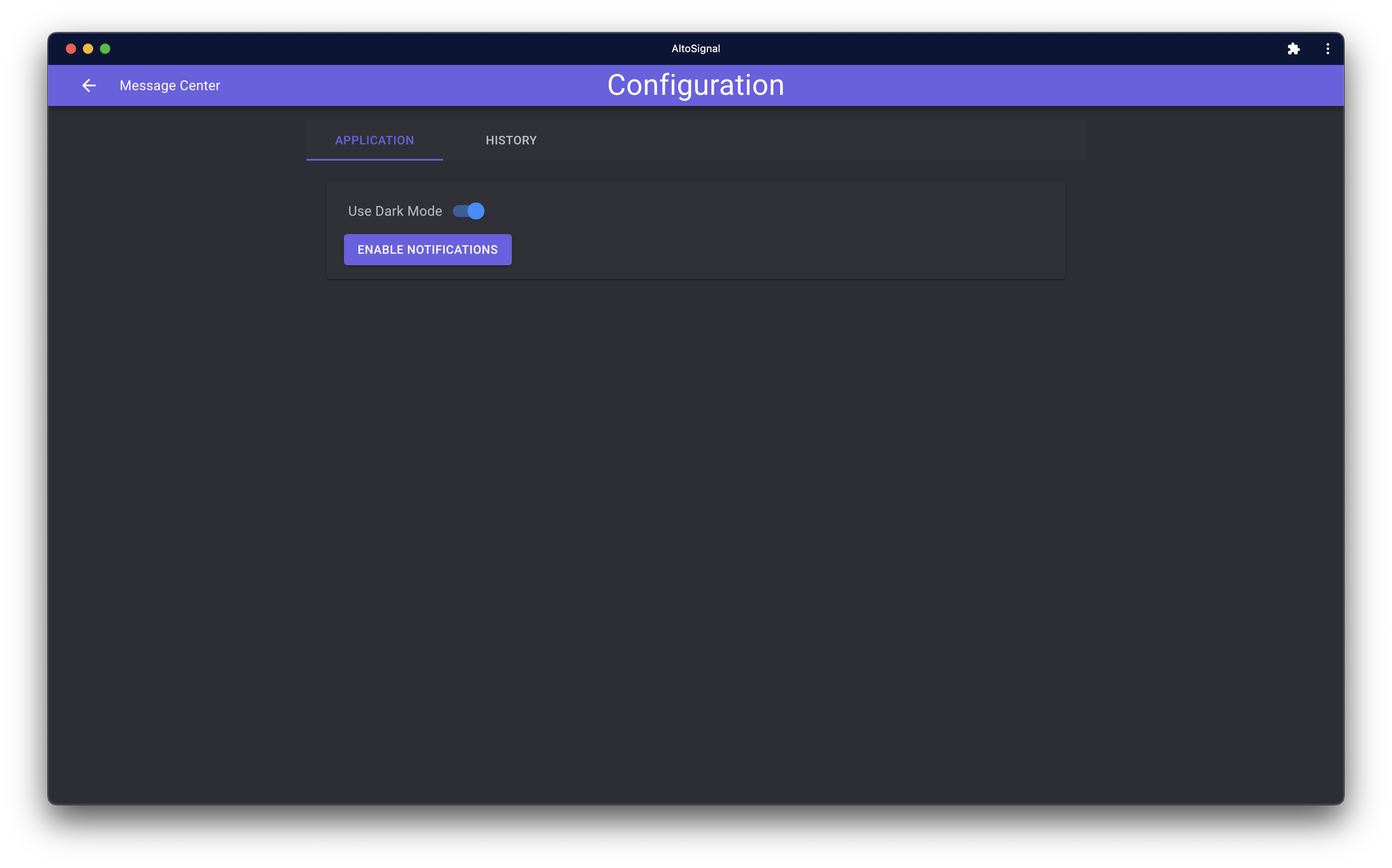
Task: Open the extensions puzzle icon
Action: 1293,49
